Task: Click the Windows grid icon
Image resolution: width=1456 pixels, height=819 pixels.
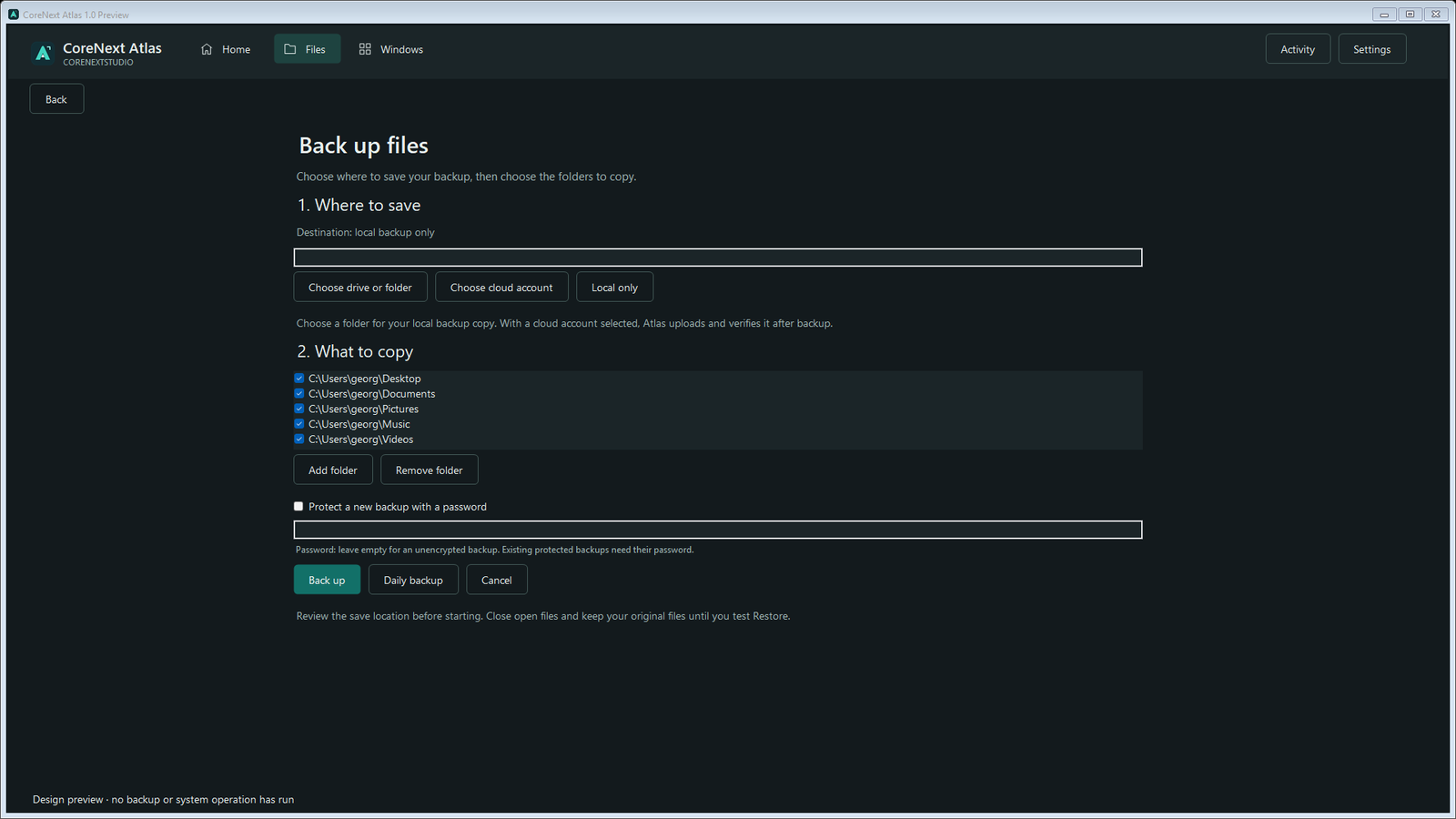Action: coord(365,49)
